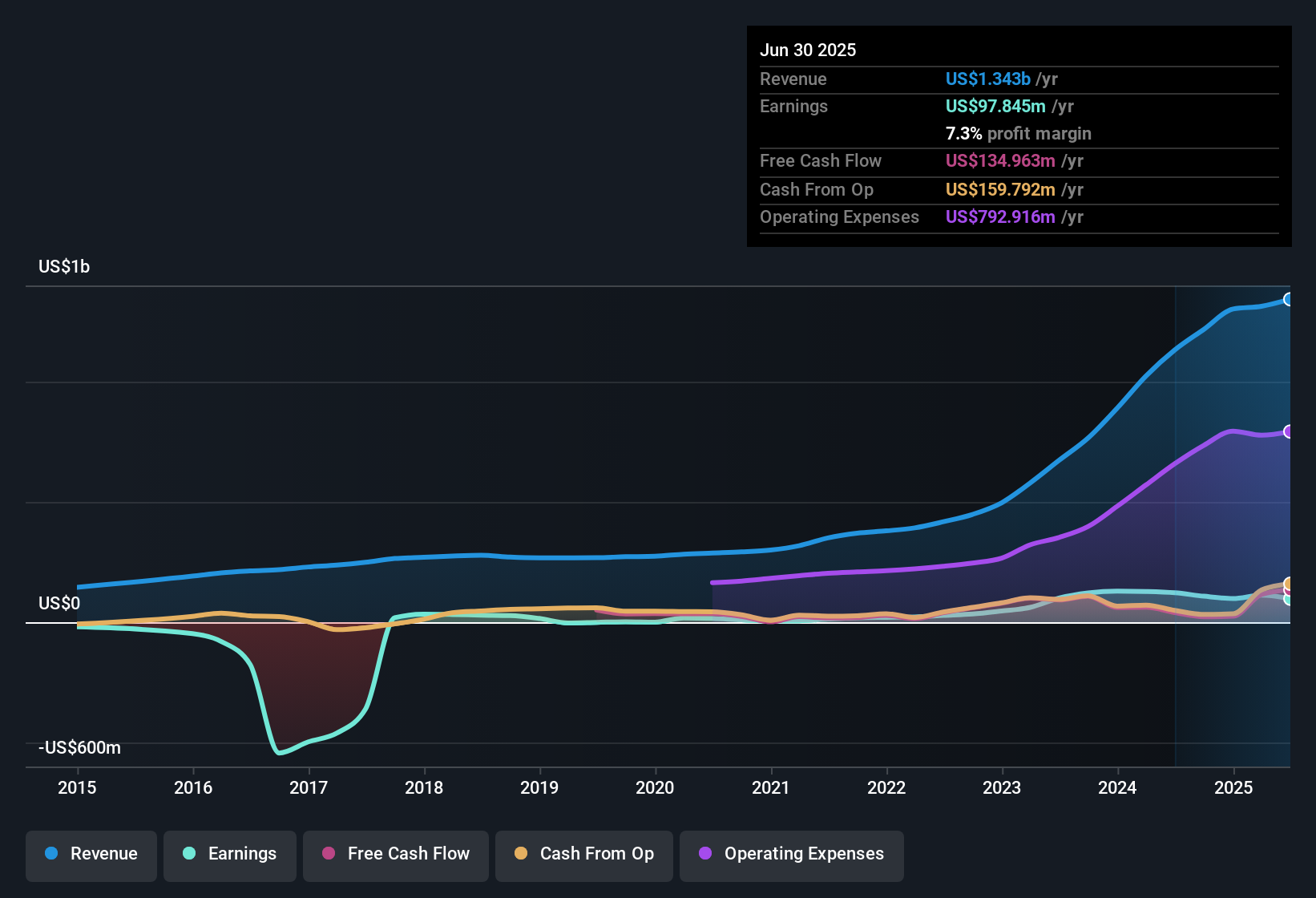Click the 2025 x-axis label

(1233, 787)
